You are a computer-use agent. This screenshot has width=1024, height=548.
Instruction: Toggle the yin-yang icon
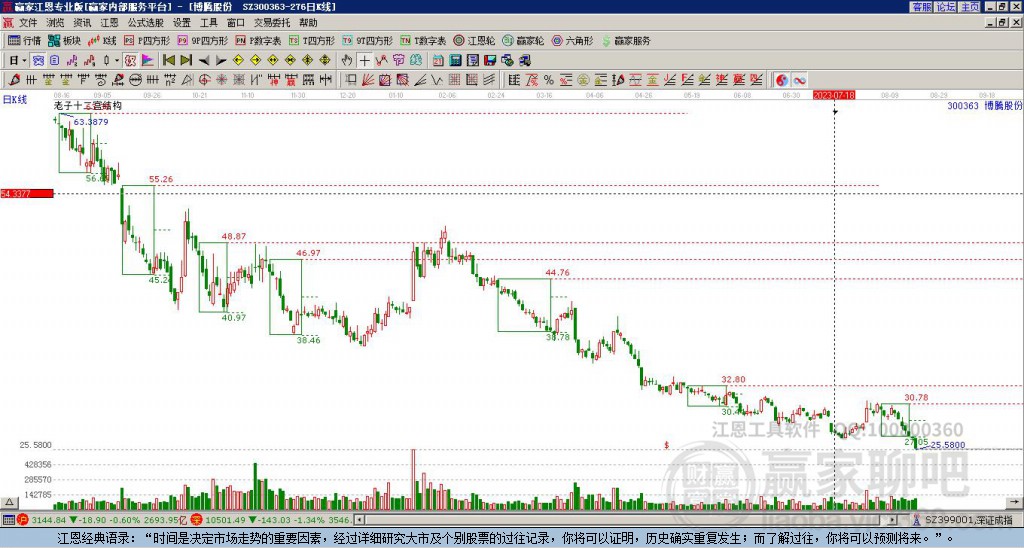pyautogui.click(x=782, y=80)
